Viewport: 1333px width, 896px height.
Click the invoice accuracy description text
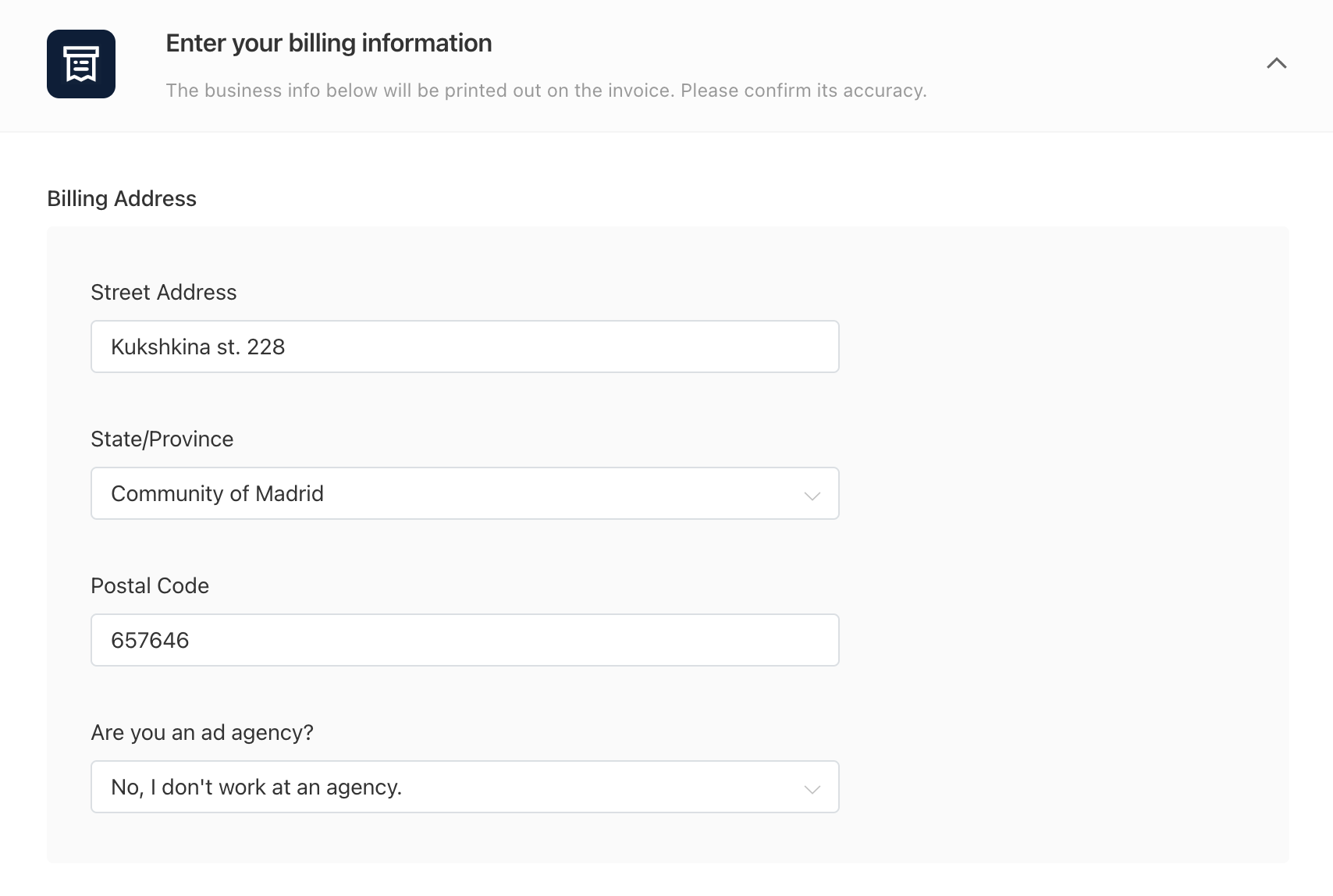[546, 91]
